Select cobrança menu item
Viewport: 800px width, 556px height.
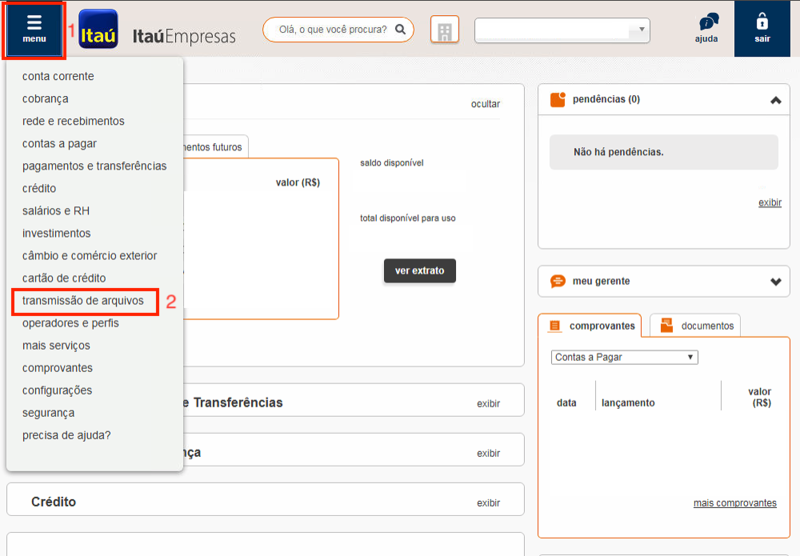45,98
